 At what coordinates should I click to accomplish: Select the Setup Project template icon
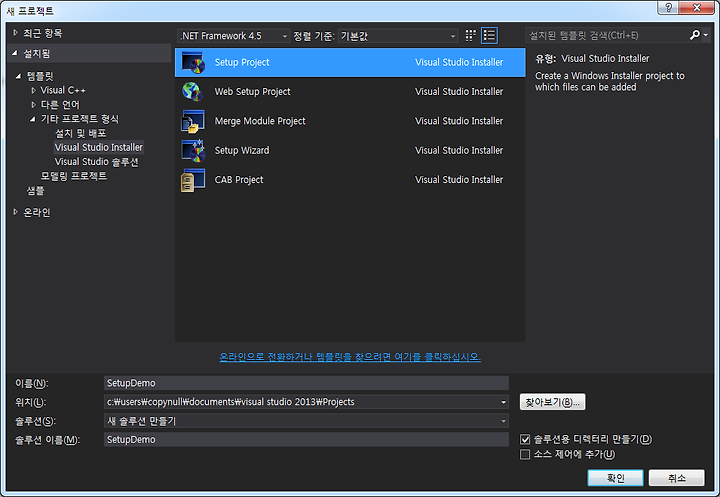click(193, 62)
